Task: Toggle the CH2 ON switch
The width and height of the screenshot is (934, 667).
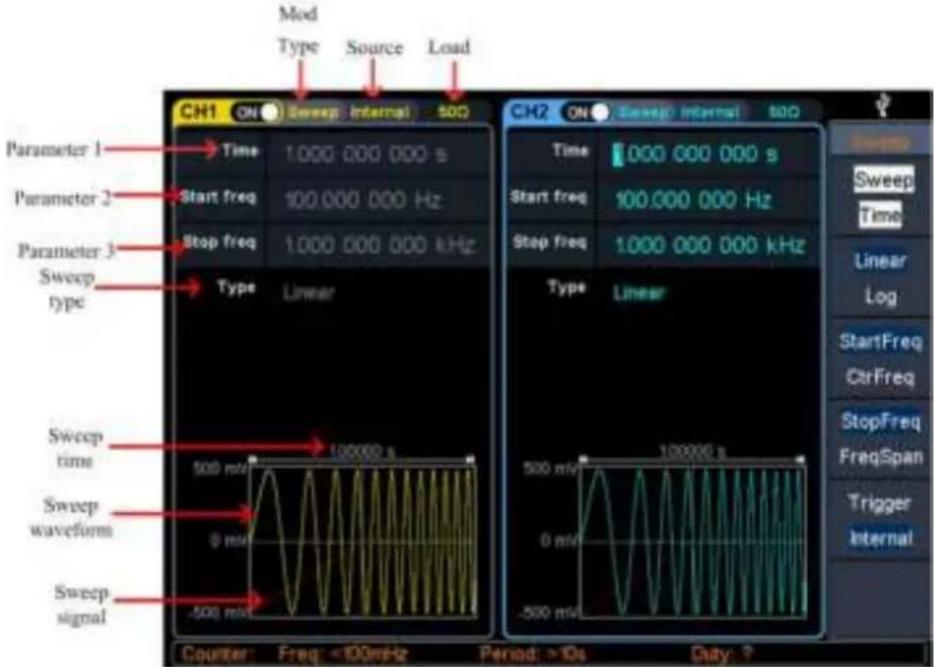Action: click(586, 112)
